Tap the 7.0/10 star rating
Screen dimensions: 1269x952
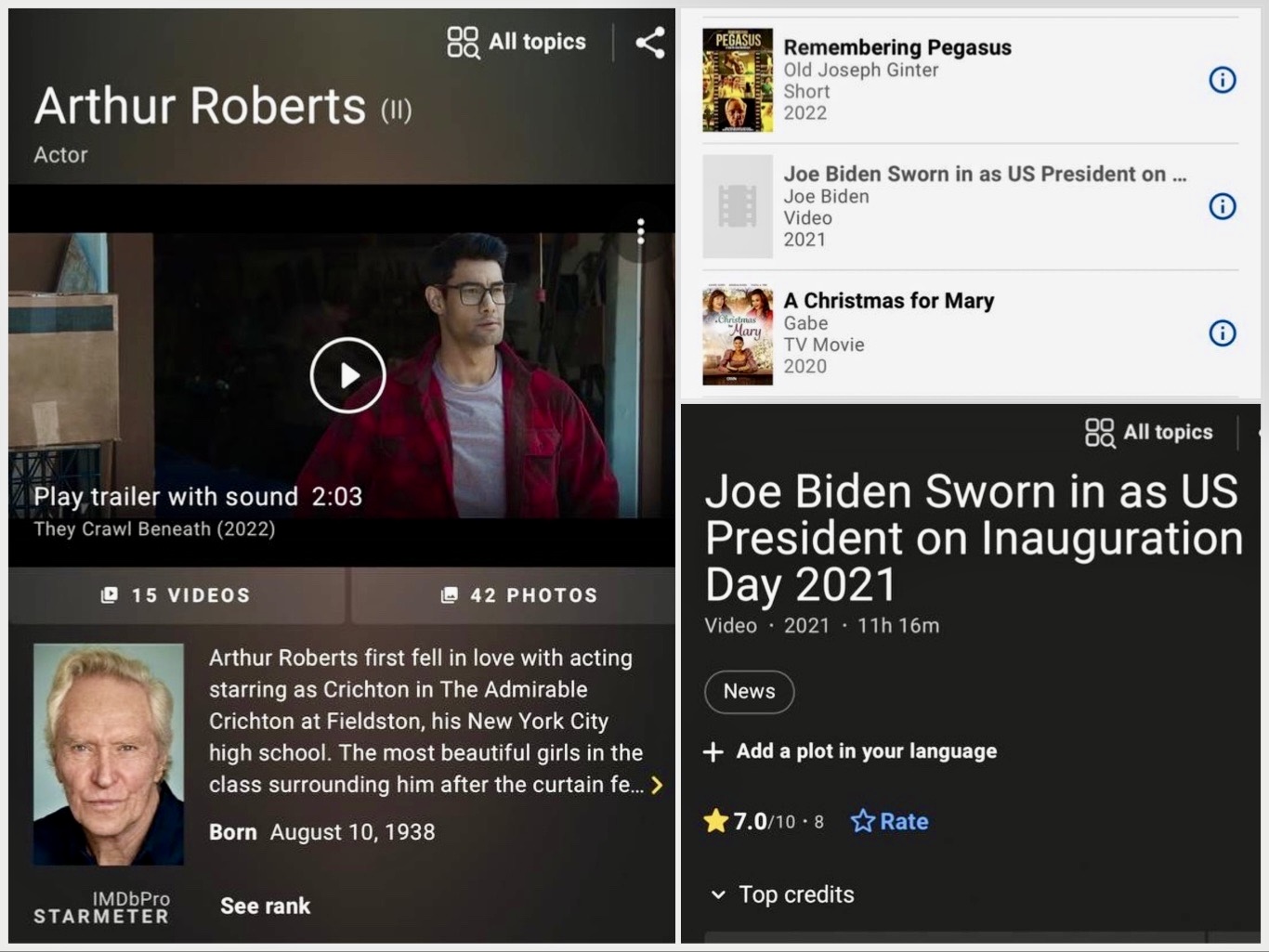(764, 821)
